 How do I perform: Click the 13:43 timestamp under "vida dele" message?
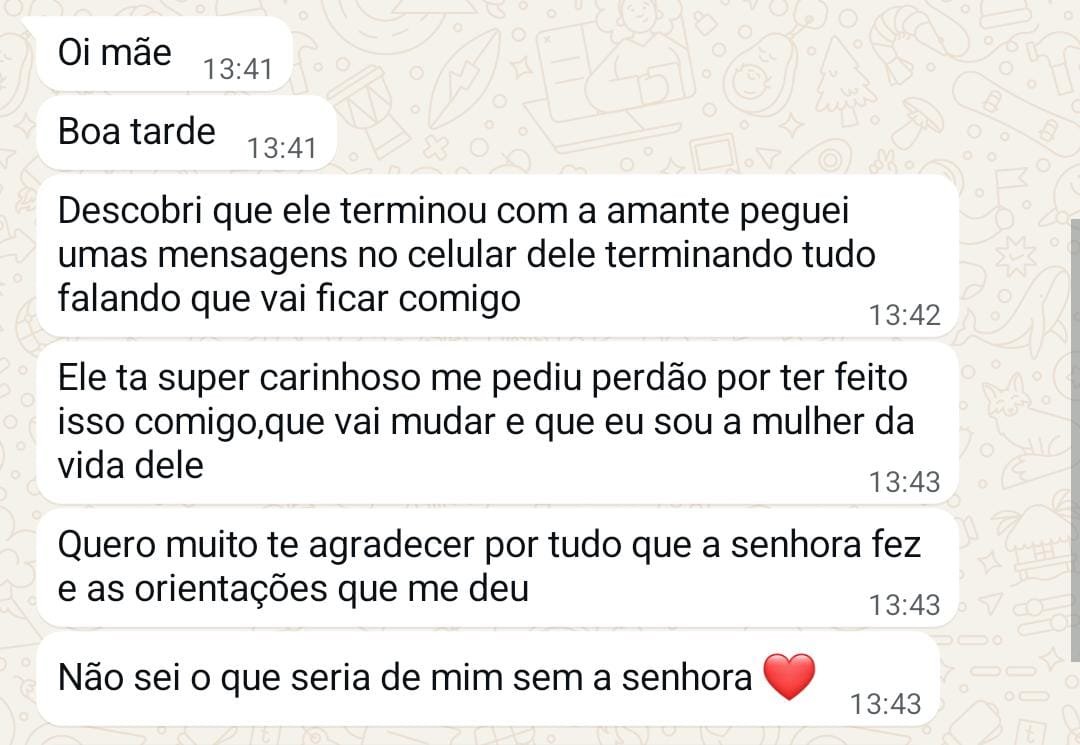tap(904, 482)
